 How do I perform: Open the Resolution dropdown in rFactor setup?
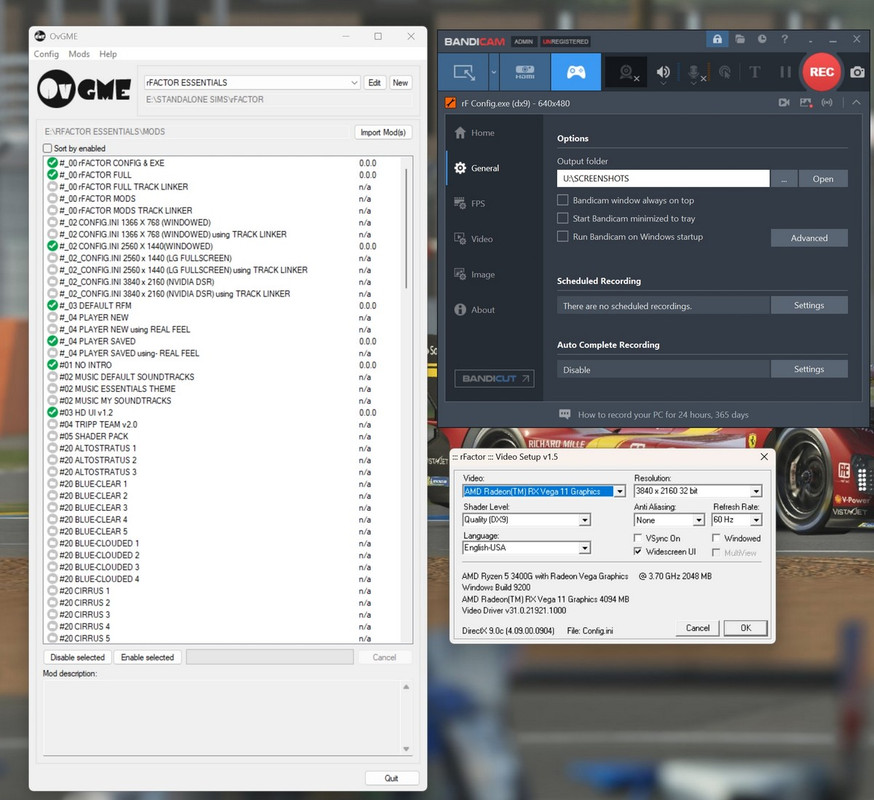[756, 491]
